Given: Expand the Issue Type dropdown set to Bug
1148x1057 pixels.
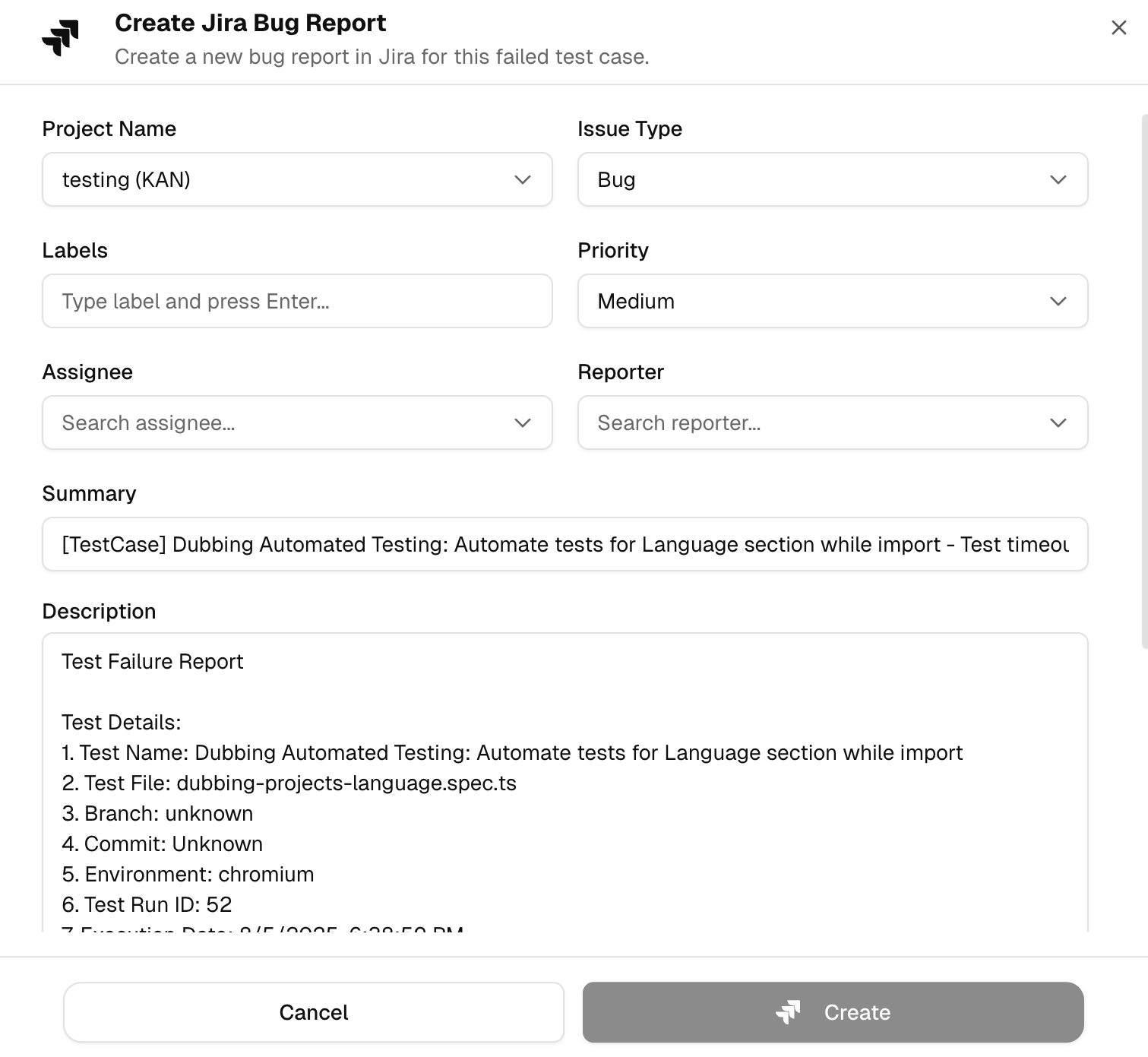Looking at the screenshot, I should [833, 179].
